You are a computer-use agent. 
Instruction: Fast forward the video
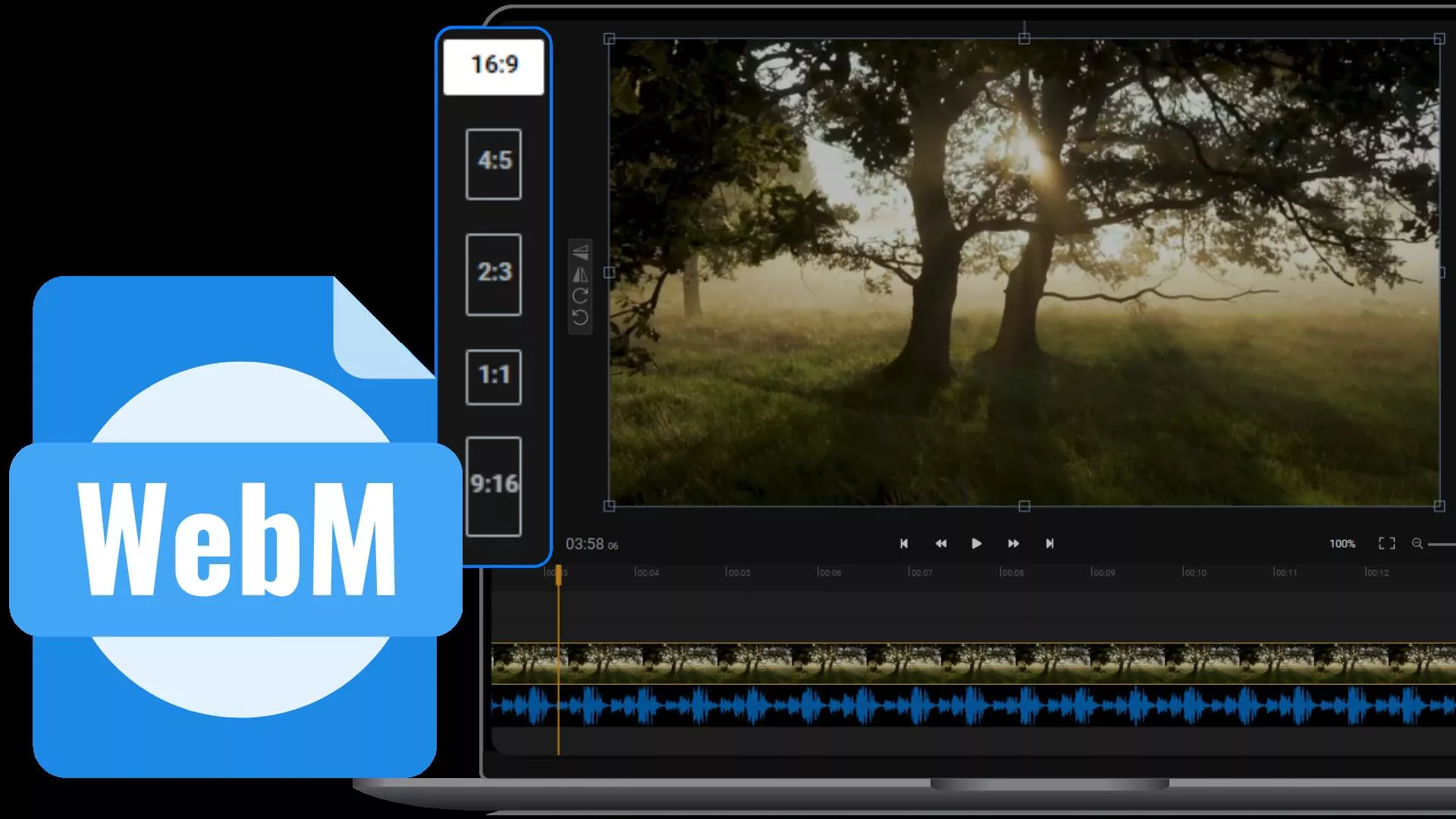[x=1013, y=543]
